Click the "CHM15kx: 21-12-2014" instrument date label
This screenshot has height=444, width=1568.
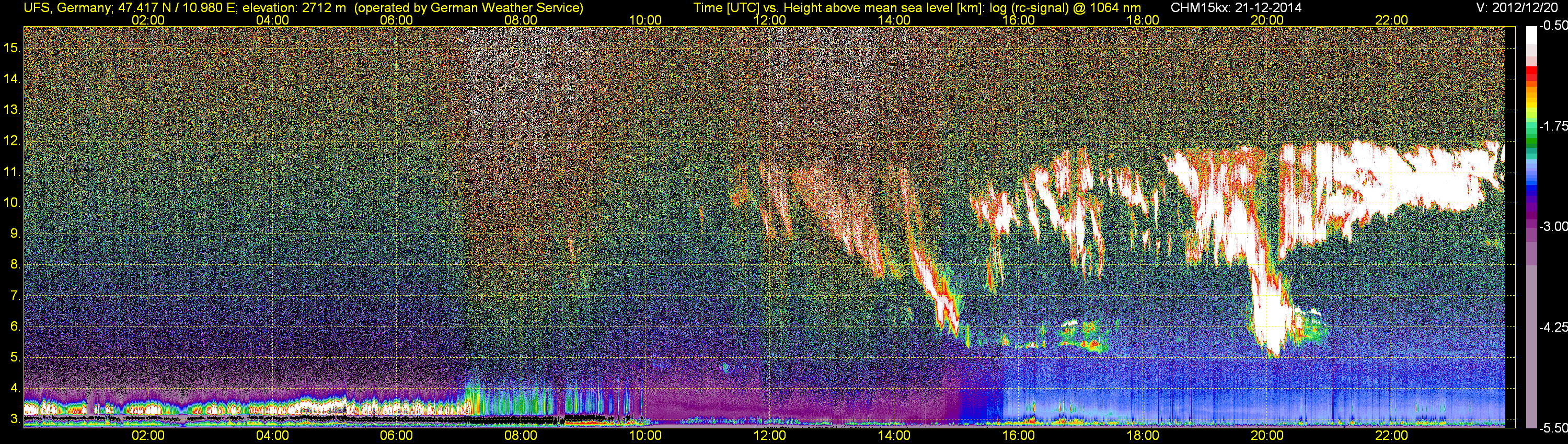point(1235,8)
